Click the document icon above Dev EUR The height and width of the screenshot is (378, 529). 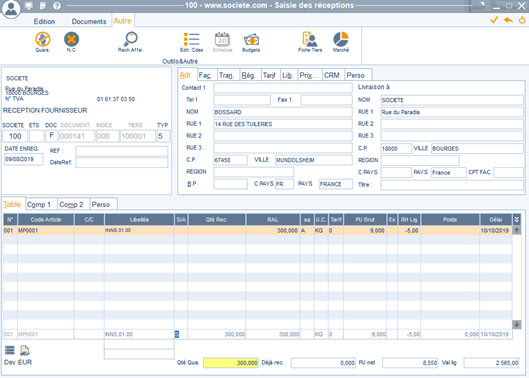point(25,350)
